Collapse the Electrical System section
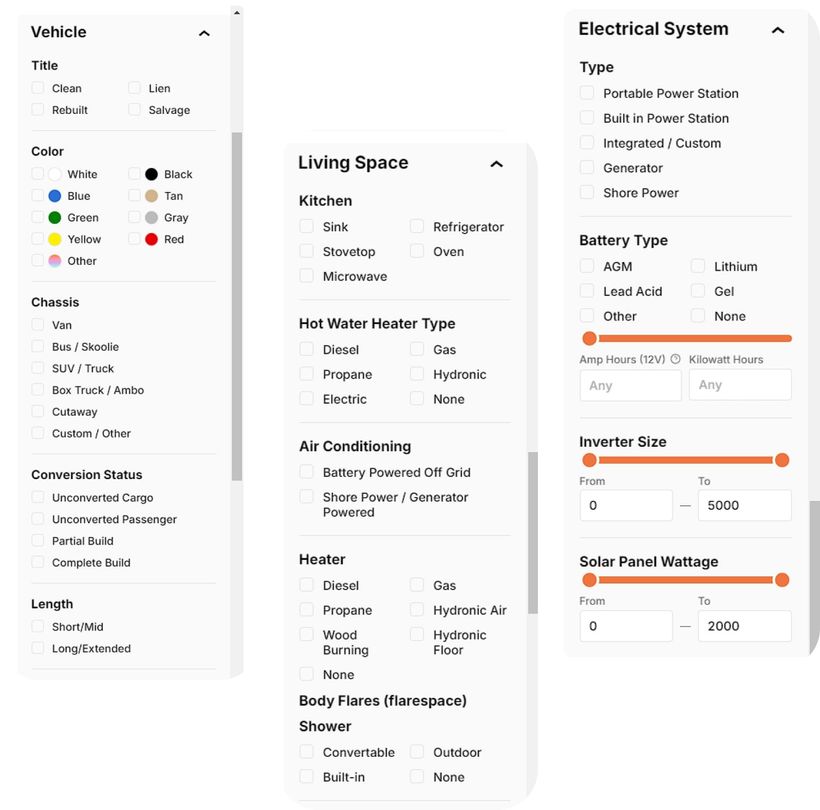 tap(778, 31)
